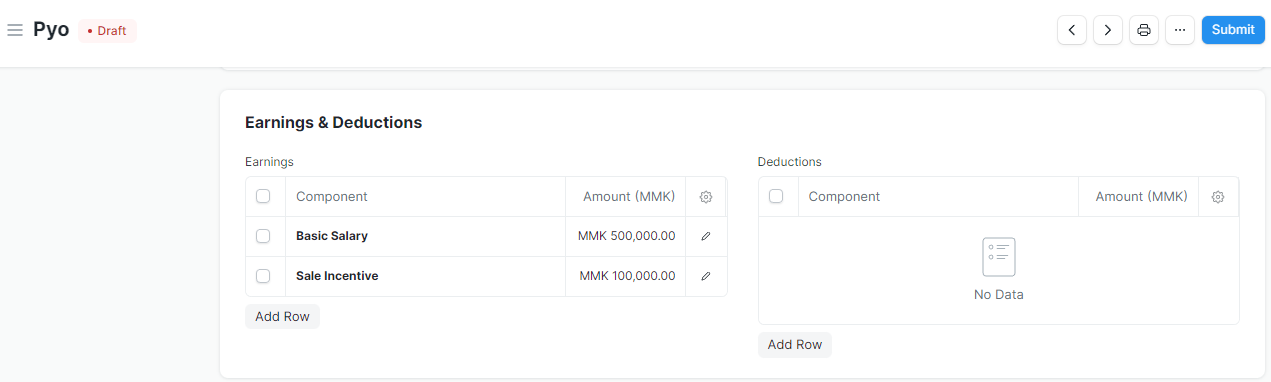Click the Pyo document title
The height and width of the screenshot is (382, 1271).
(51, 30)
